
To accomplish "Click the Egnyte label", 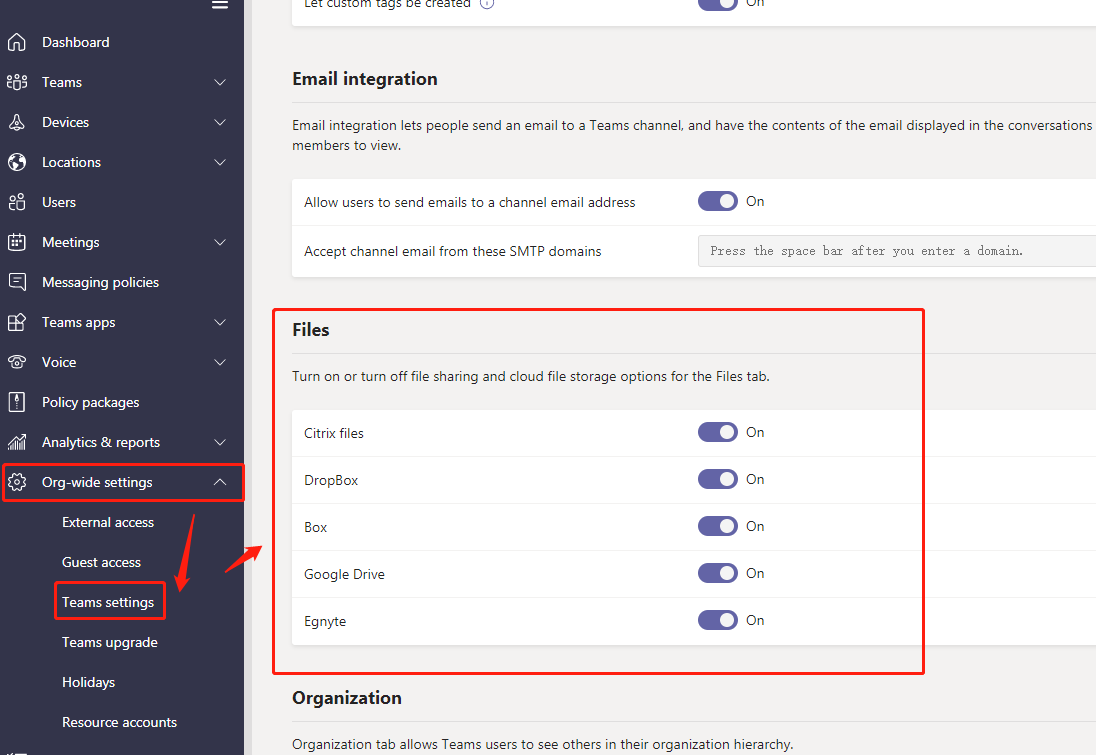I will pyautogui.click(x=325, y=621).
